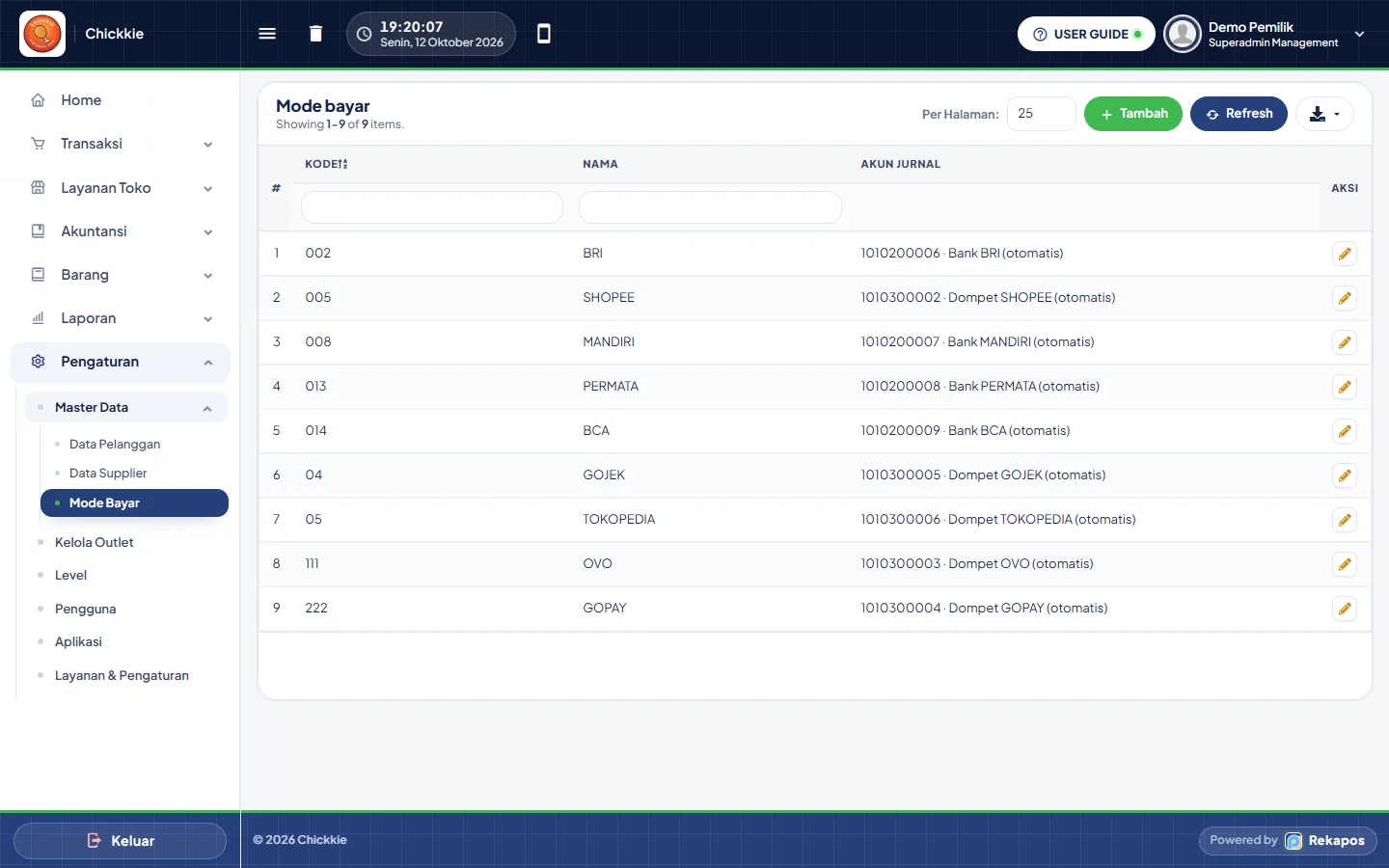Screen dimensions: 1389x868
Task: Click the green Tambah button
Action: pos(1133,114)
